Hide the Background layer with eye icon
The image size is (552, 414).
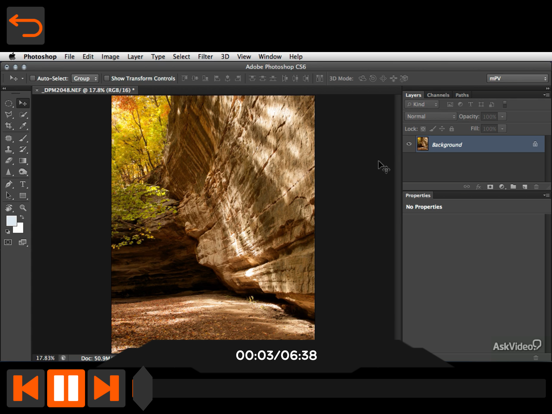tap(409, 144)
